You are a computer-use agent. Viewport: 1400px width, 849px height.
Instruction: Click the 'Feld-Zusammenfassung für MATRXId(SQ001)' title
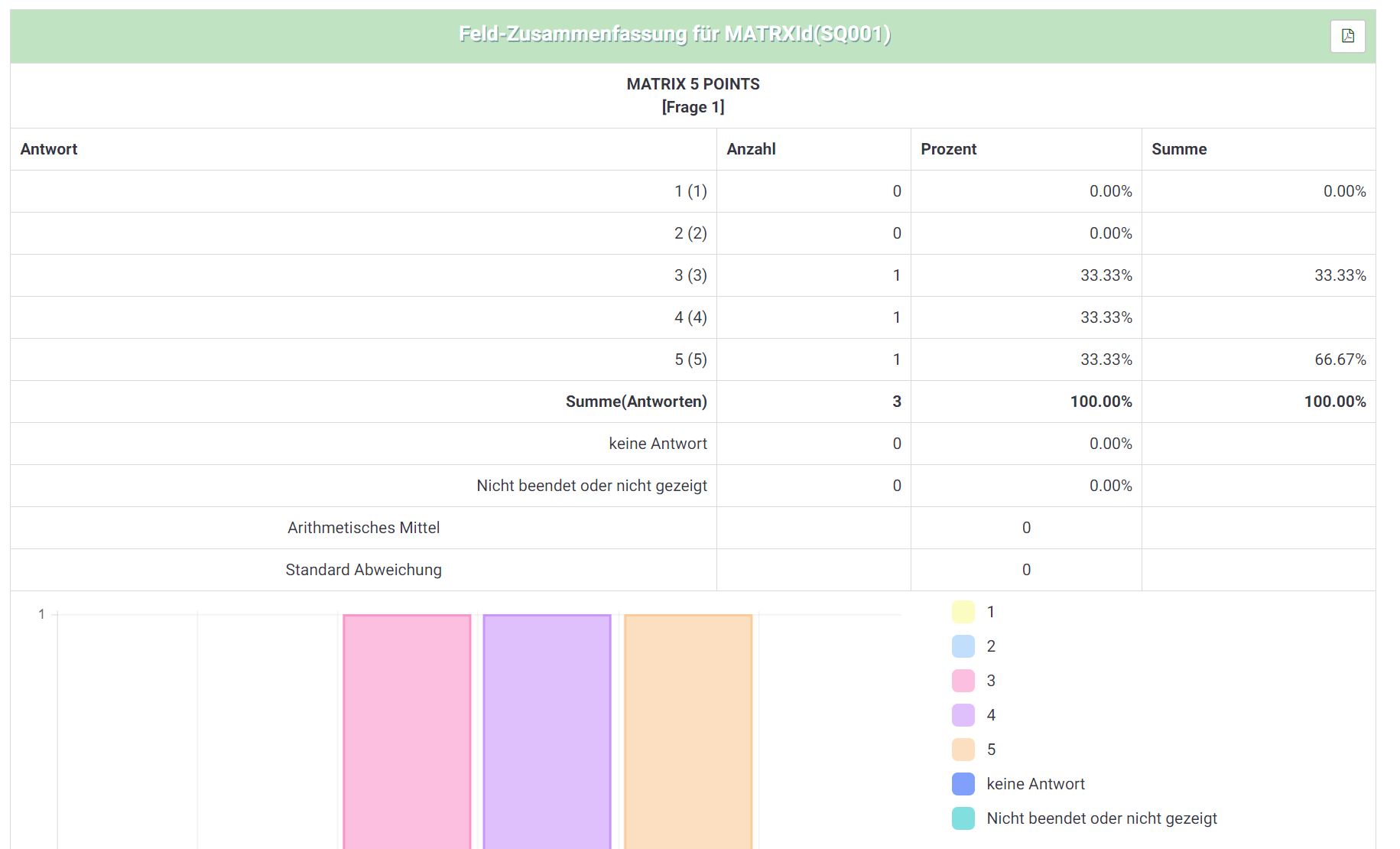point(674,34)
